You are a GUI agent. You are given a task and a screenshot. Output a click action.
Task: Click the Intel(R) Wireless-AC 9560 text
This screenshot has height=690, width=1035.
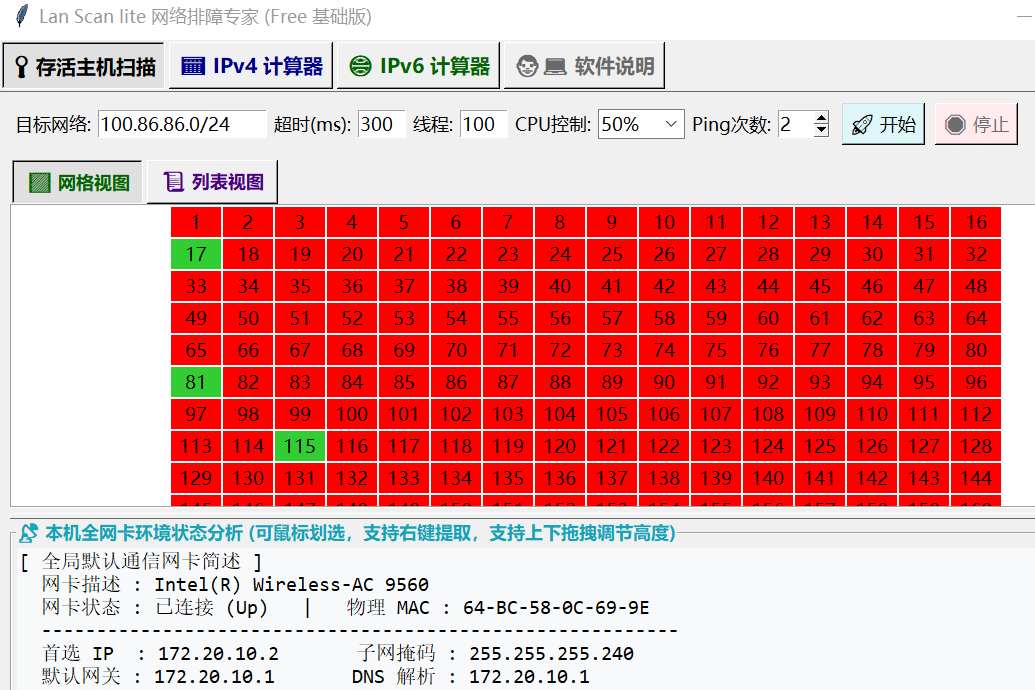(291, 584)
